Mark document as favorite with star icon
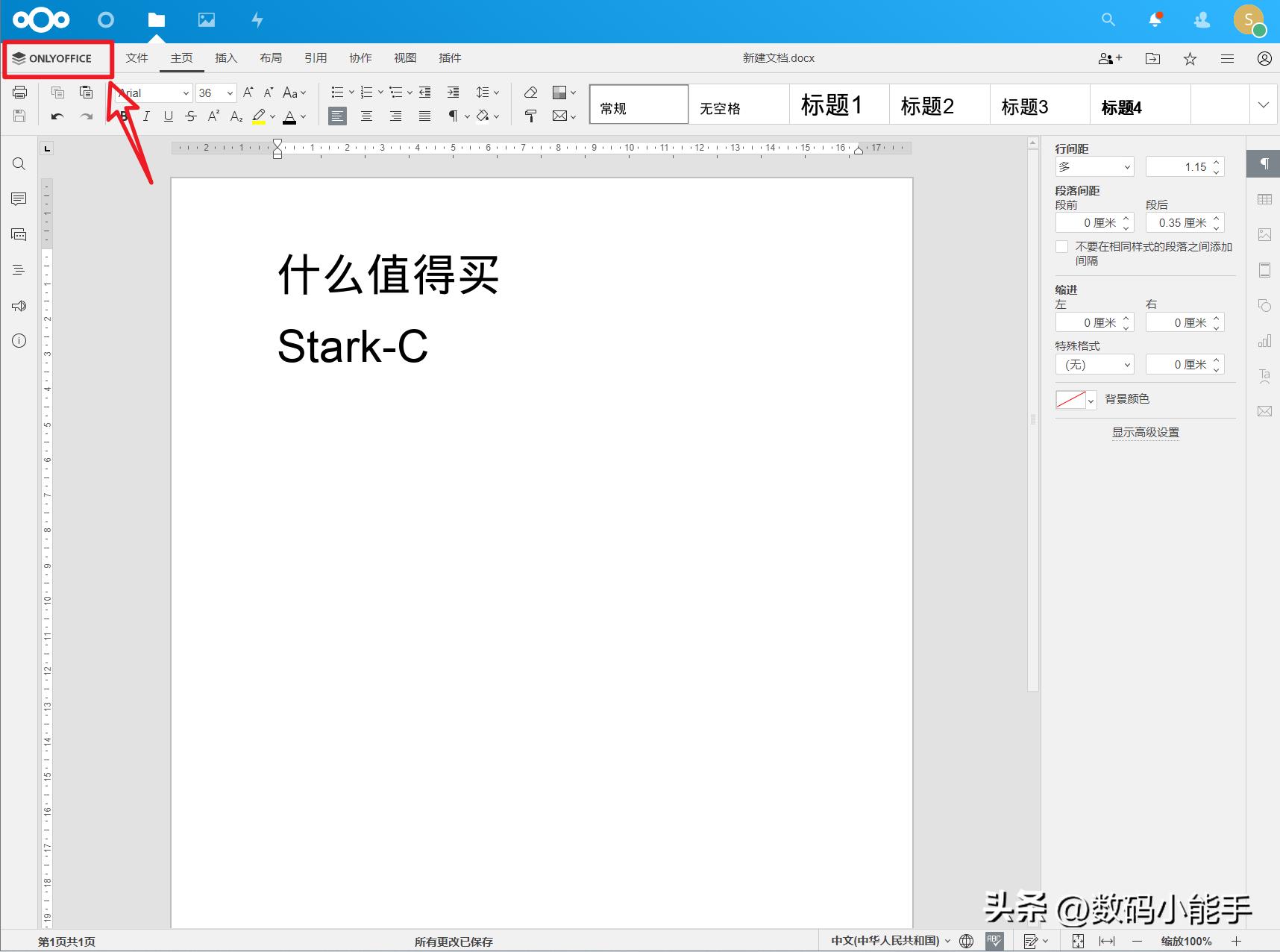1280x952 pixels. click(1190, 58)
